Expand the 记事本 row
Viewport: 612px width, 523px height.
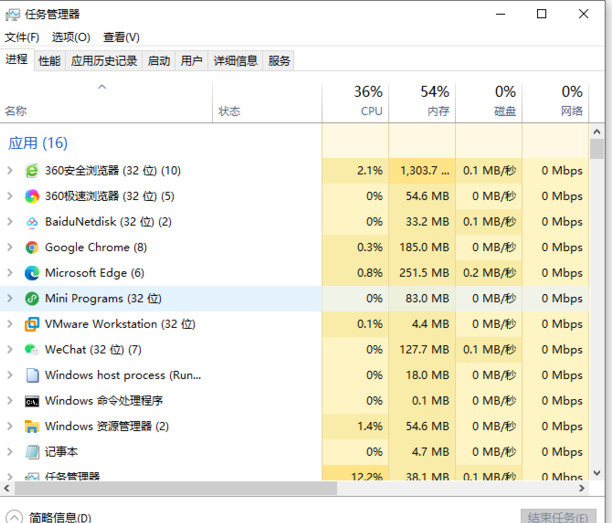click(x=10, y=452)
